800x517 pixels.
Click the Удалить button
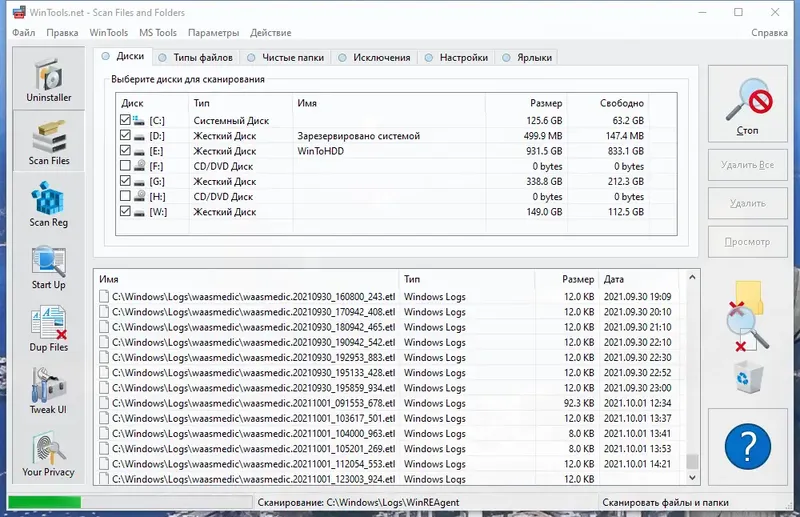[747, 203]
